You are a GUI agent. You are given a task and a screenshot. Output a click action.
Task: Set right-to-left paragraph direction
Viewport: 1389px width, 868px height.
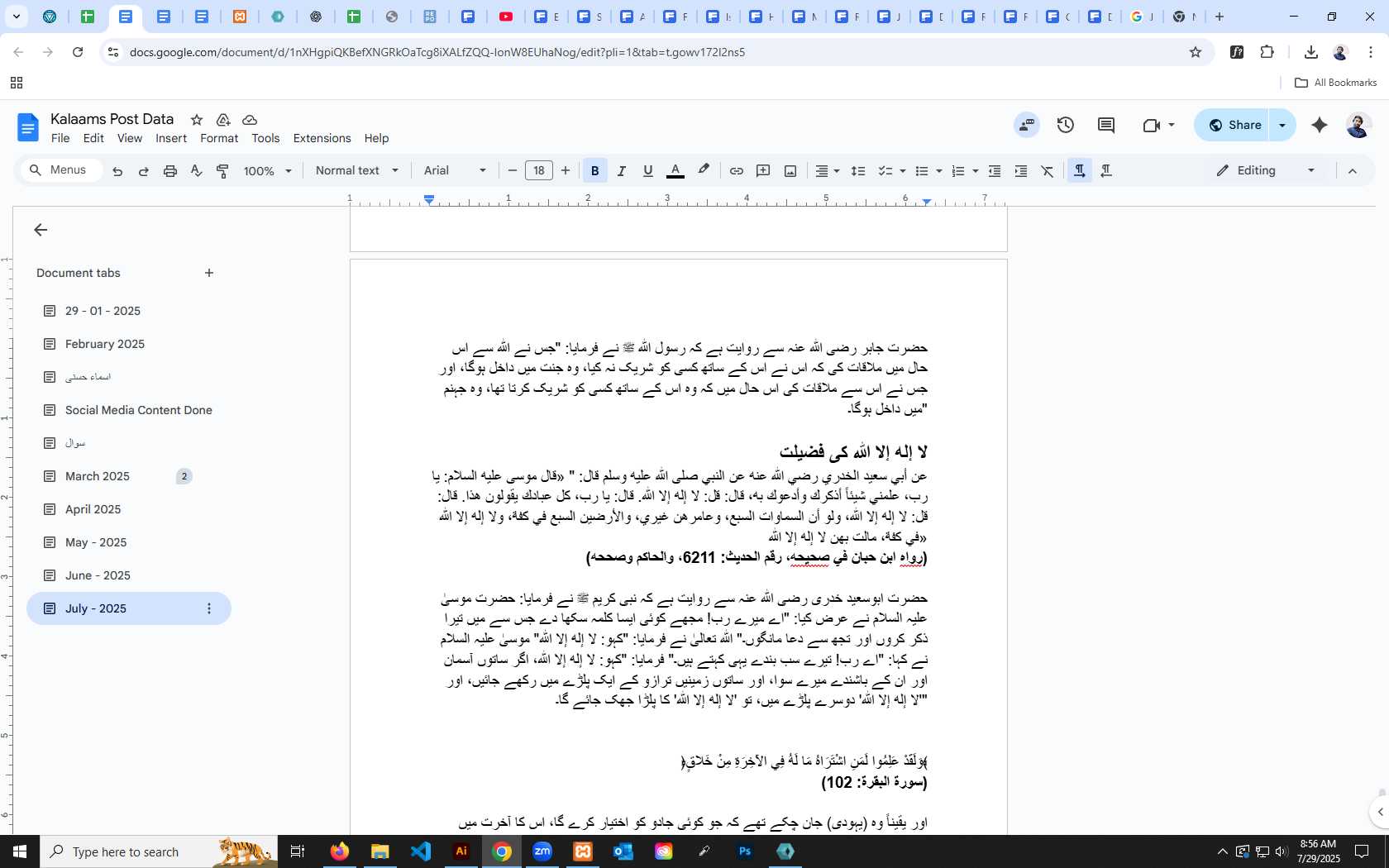click(x=1106, y=171)
